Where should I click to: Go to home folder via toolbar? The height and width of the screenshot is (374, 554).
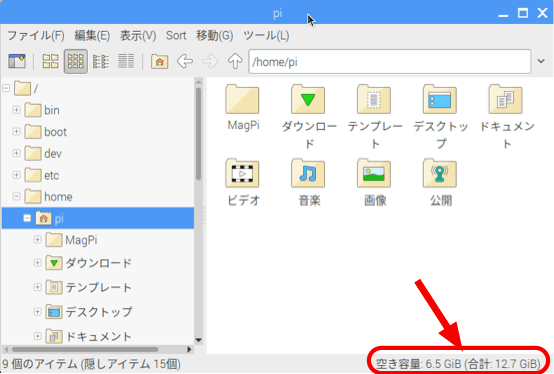pos(159,61)
